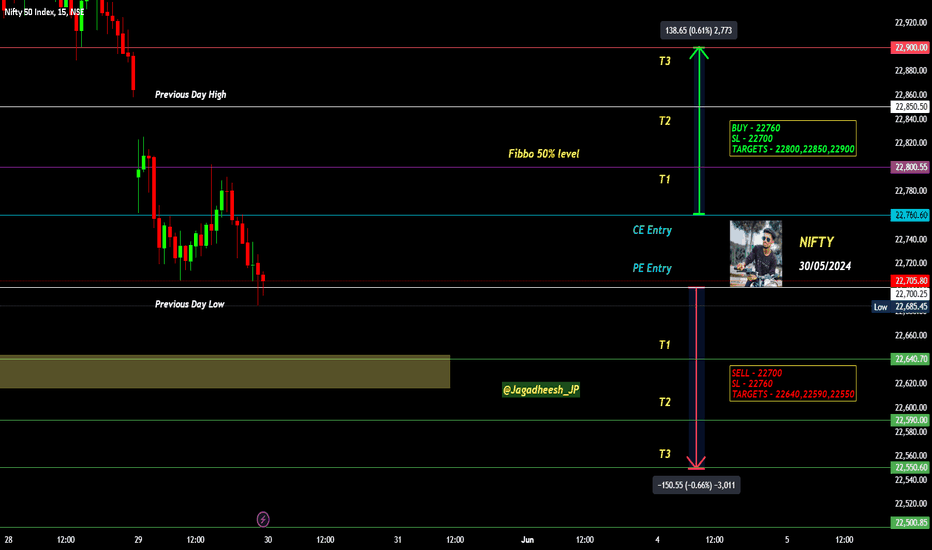Select T3 label beside the green up arrow
This screenshot has width=932, height=550.
(x=665, y=61)
